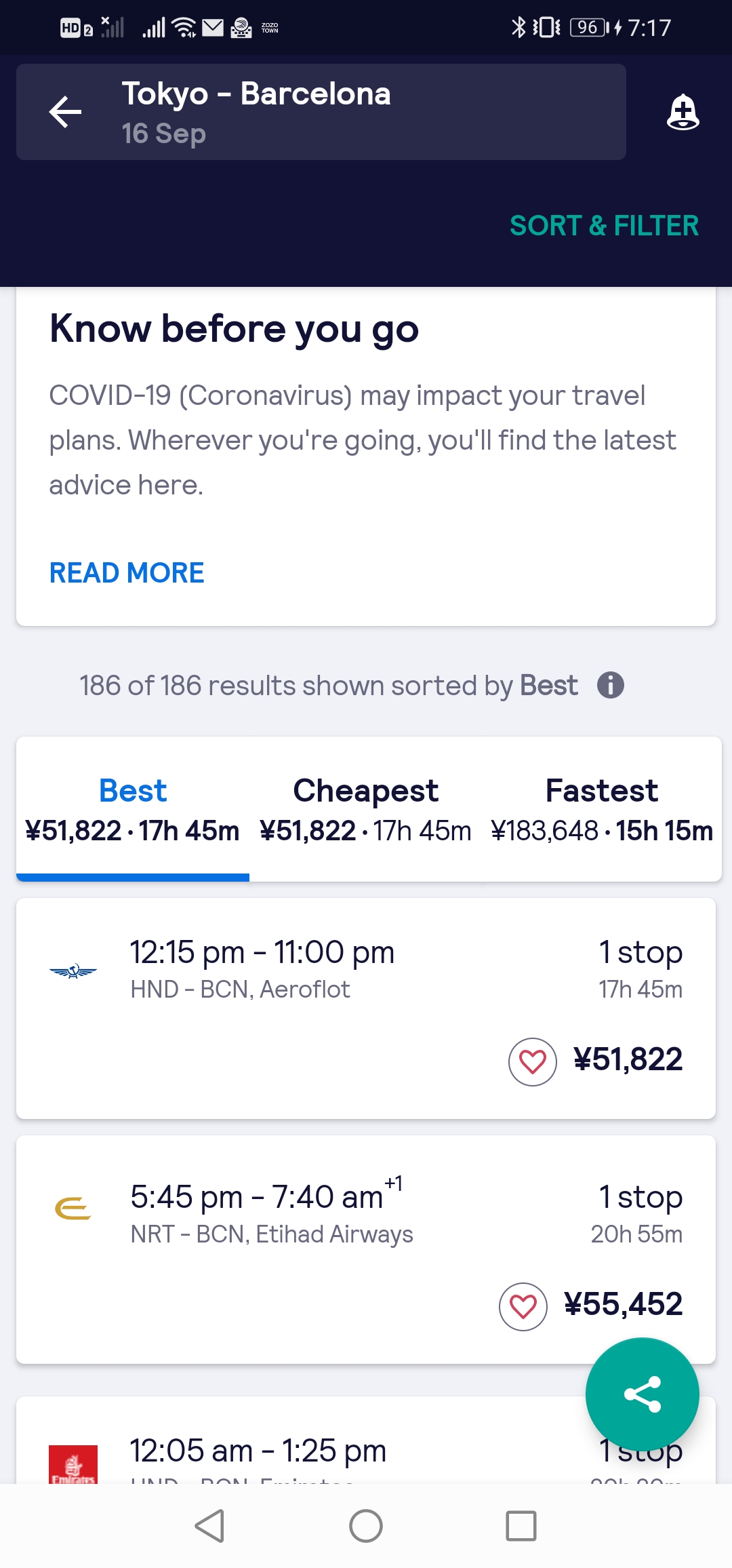Select the Best sorting tab
The height and width of the screenshot is (1568, 732).
click(133, 810)
